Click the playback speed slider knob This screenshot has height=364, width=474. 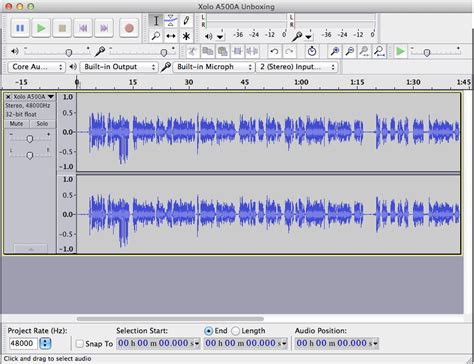427,52
